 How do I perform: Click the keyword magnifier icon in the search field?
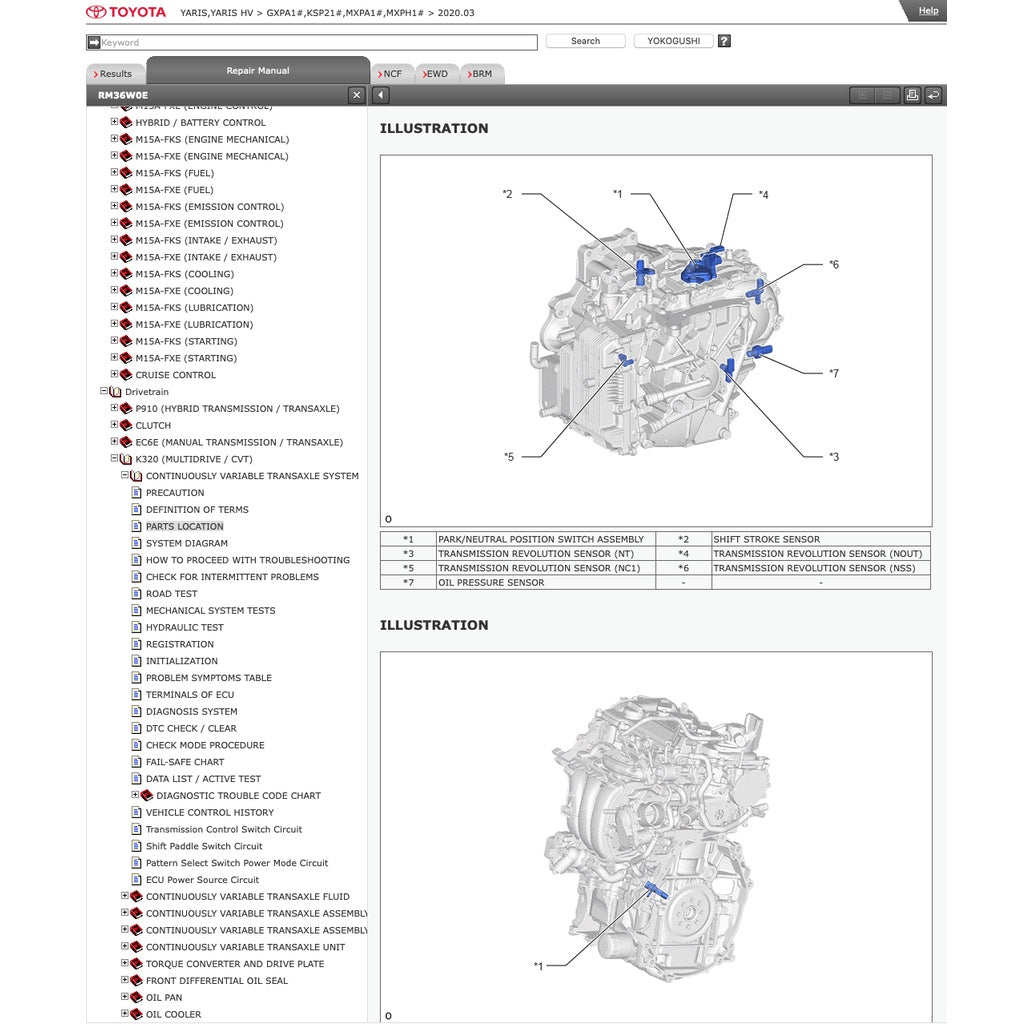[93, 41]
